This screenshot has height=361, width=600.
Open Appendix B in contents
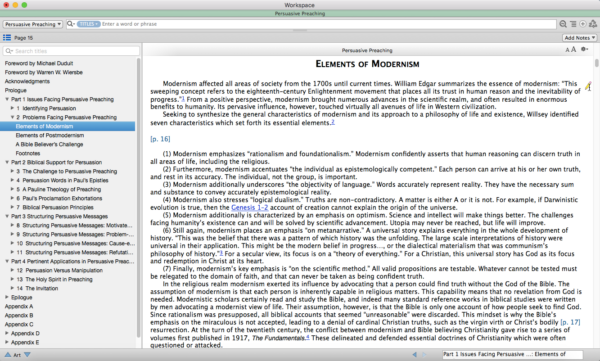pos(19,315)
